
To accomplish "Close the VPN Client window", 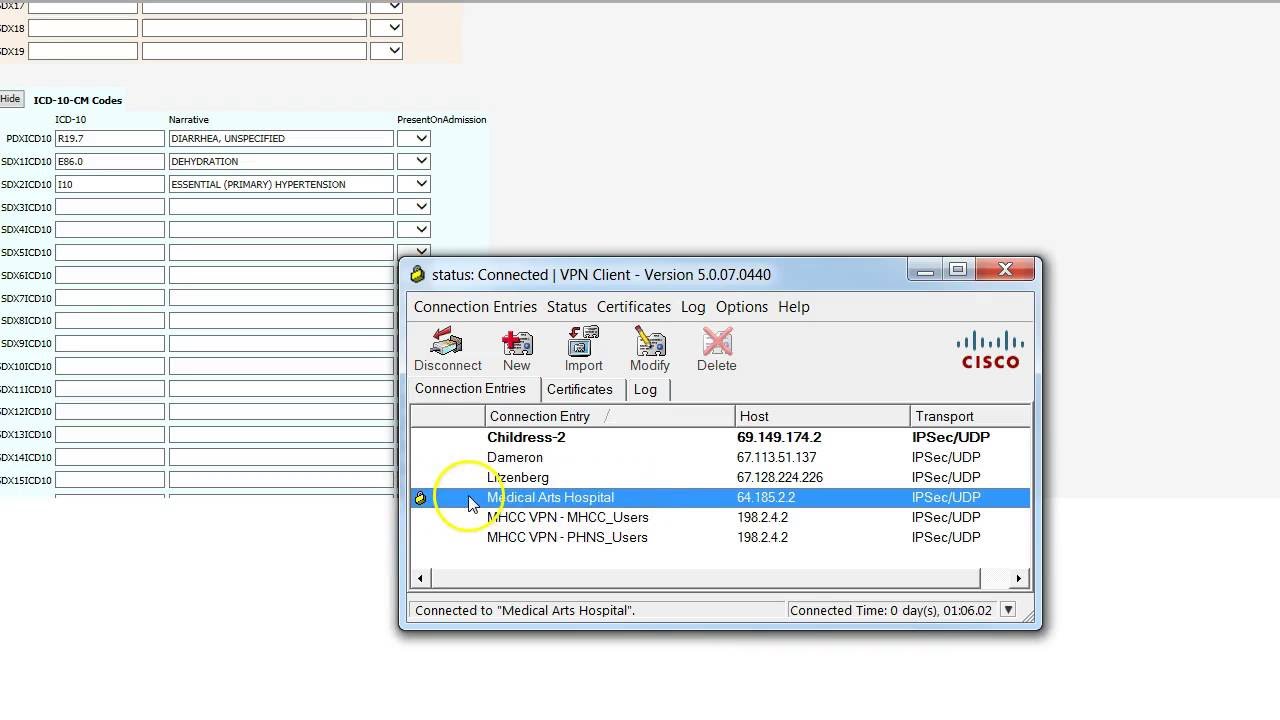I will 1005,270.
